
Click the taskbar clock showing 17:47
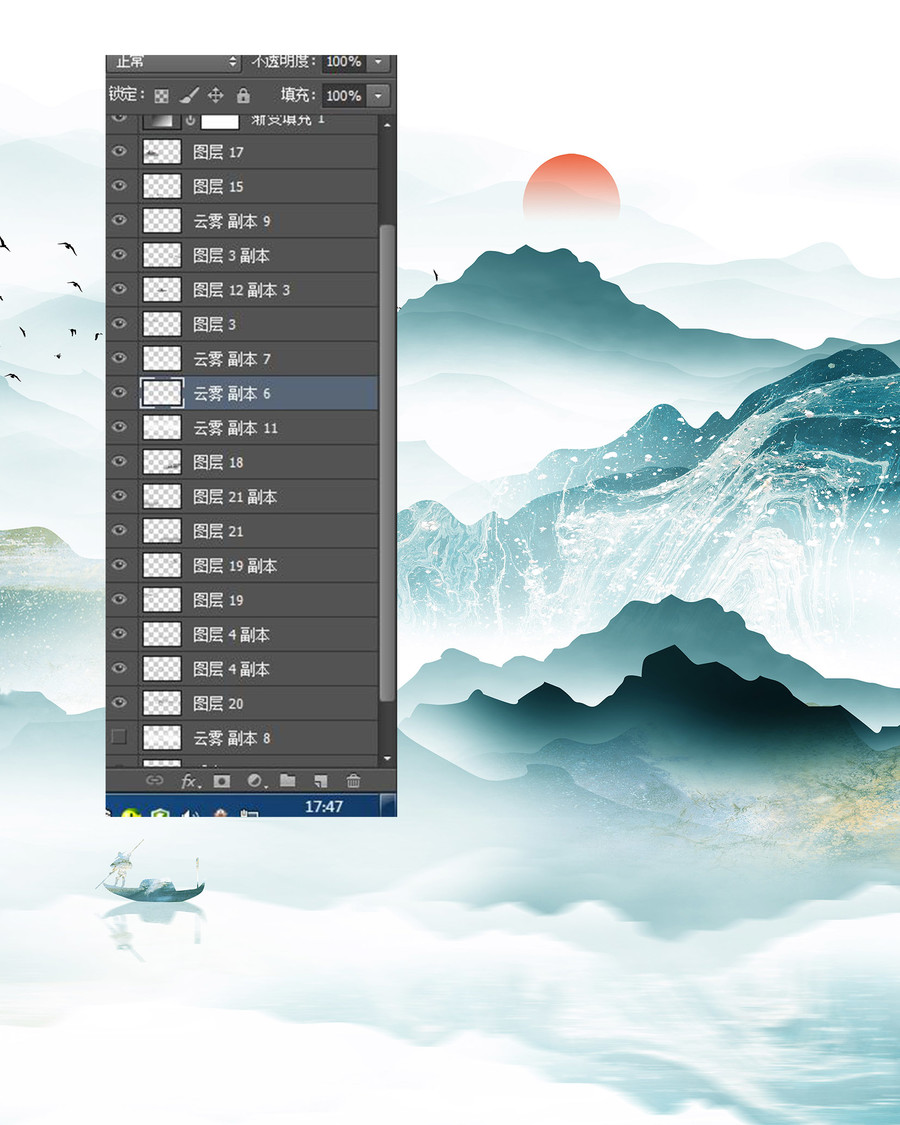(x=324, y=806)
